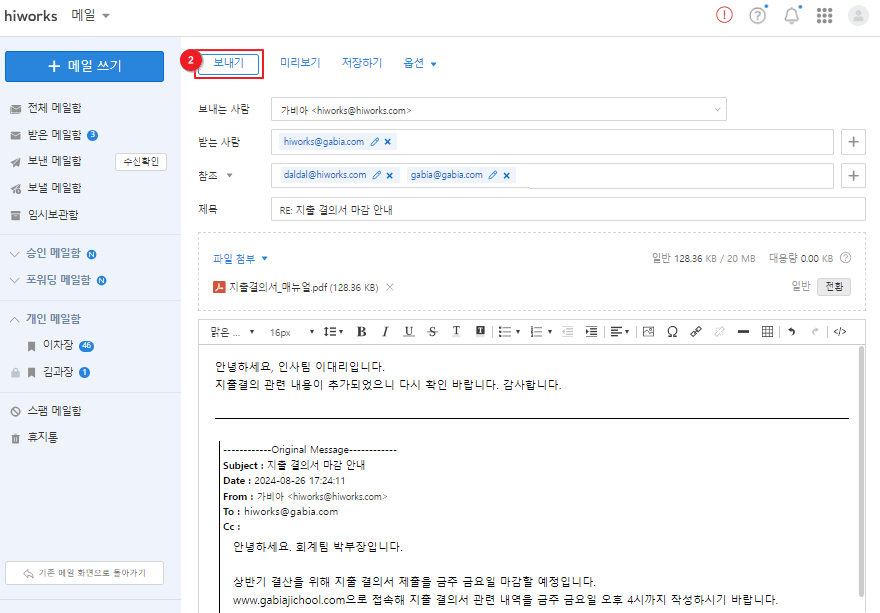The width and height of the screenshot is (880, 613).
Task: Delete the attached 지출결의서_매뉴얼.pdf file
Action: pyautogui.click(x=390, y=287)
